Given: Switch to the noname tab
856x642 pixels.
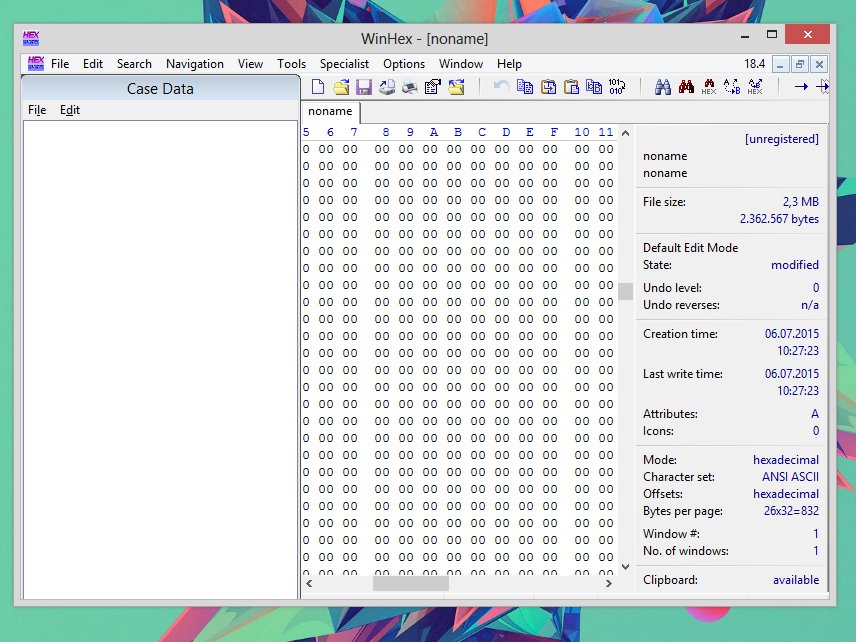Looking at the screenshot, I should [x=329, y=112].
